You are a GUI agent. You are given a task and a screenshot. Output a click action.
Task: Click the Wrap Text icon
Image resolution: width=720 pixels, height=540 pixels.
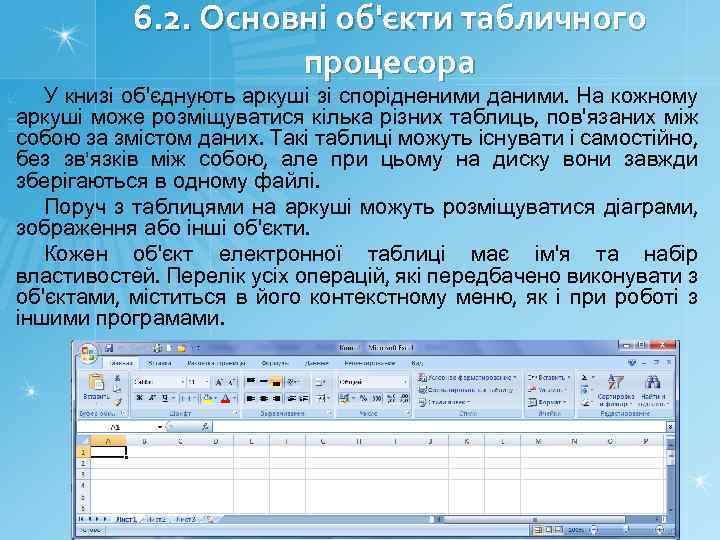point(321,382)
